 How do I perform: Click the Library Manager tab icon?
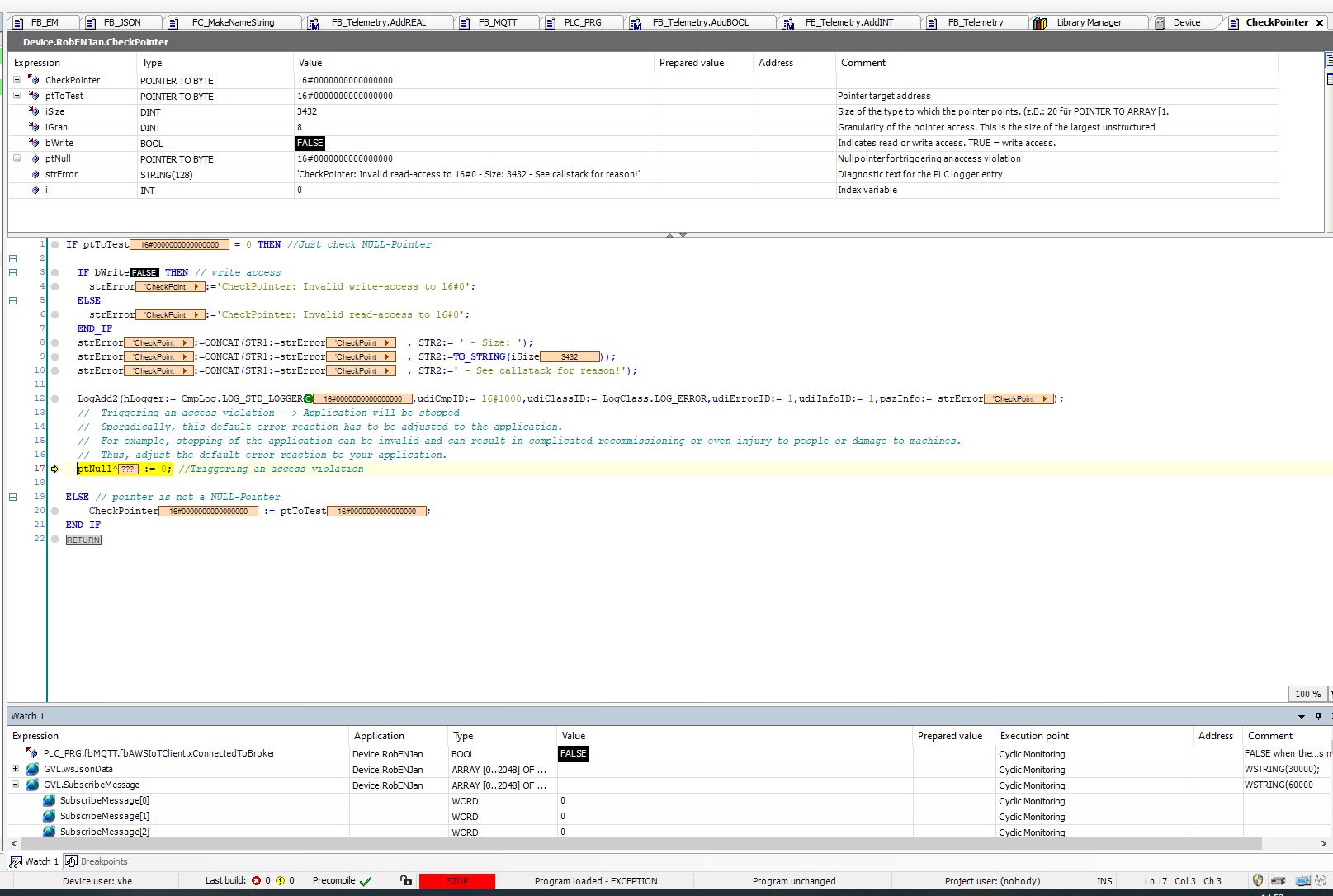(1040, 22)
